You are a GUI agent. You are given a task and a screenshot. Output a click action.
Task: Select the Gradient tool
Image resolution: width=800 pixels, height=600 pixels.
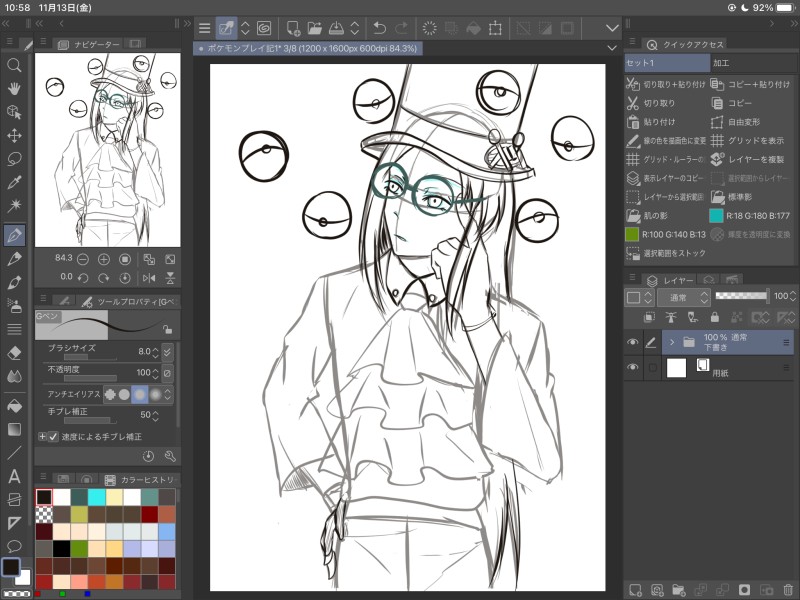coord(14,429)
